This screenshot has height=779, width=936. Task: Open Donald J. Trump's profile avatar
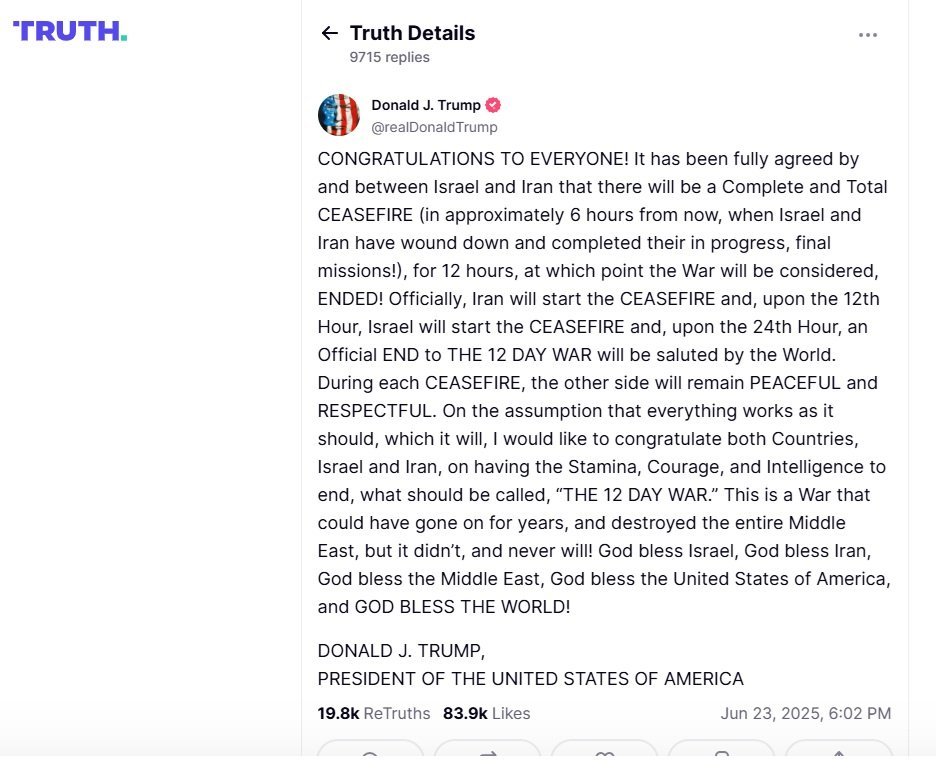coord(338,115)
